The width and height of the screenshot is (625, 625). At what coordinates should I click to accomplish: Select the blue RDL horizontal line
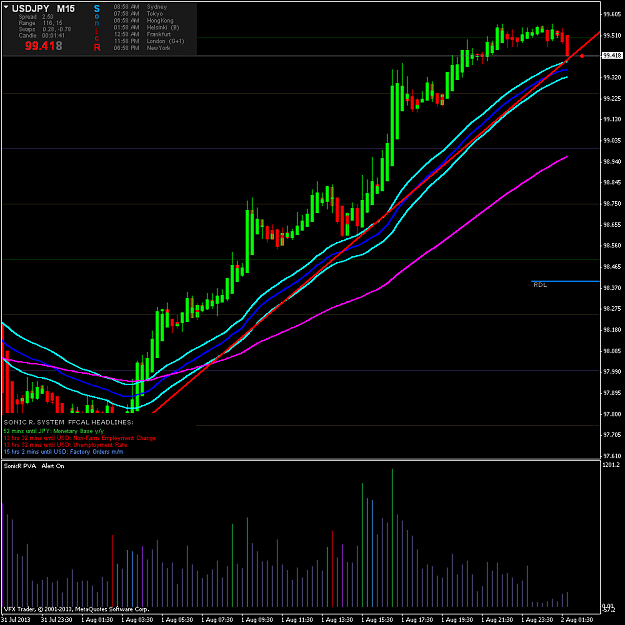click(x=565, y=281)
